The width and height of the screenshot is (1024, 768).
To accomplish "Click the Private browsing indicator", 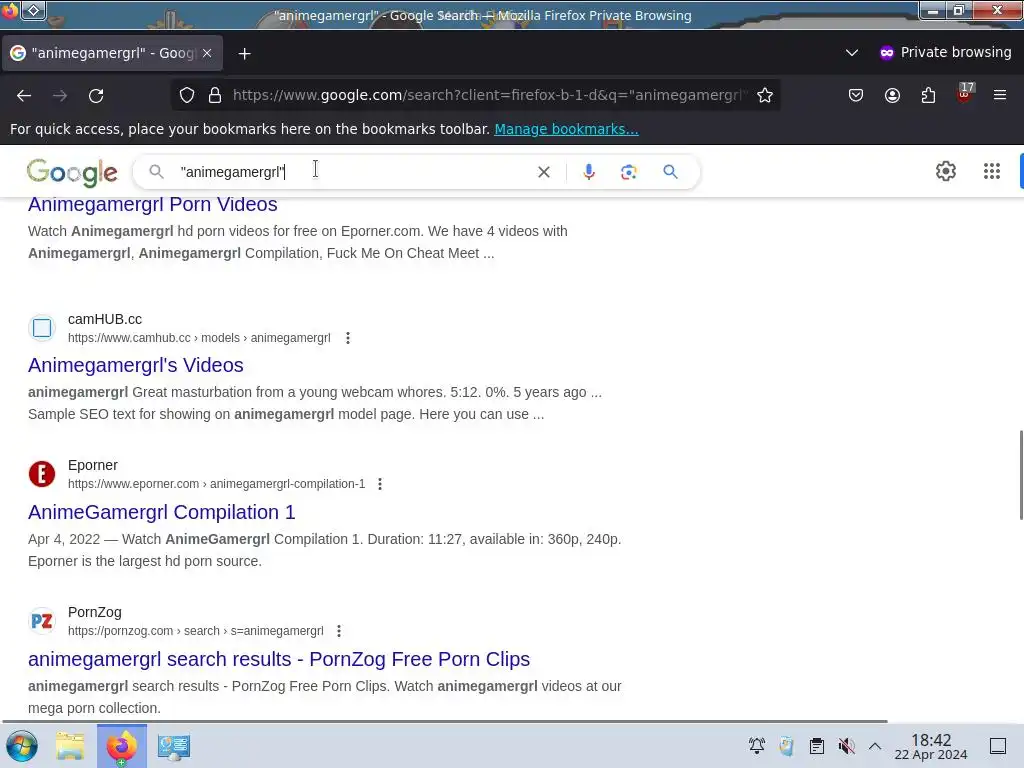I will (945, 52).
